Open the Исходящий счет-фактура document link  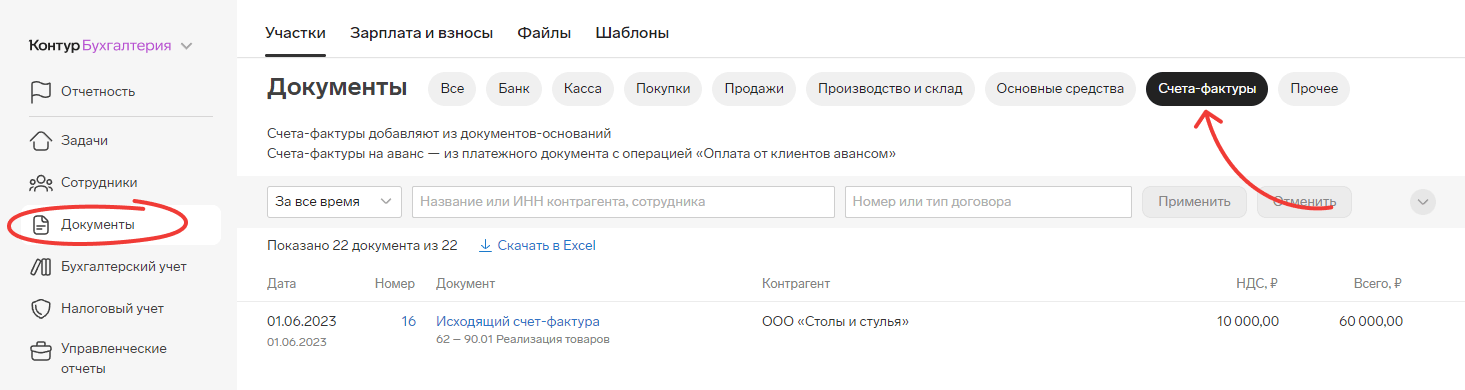pyautogui.click(x=518, y=322)
